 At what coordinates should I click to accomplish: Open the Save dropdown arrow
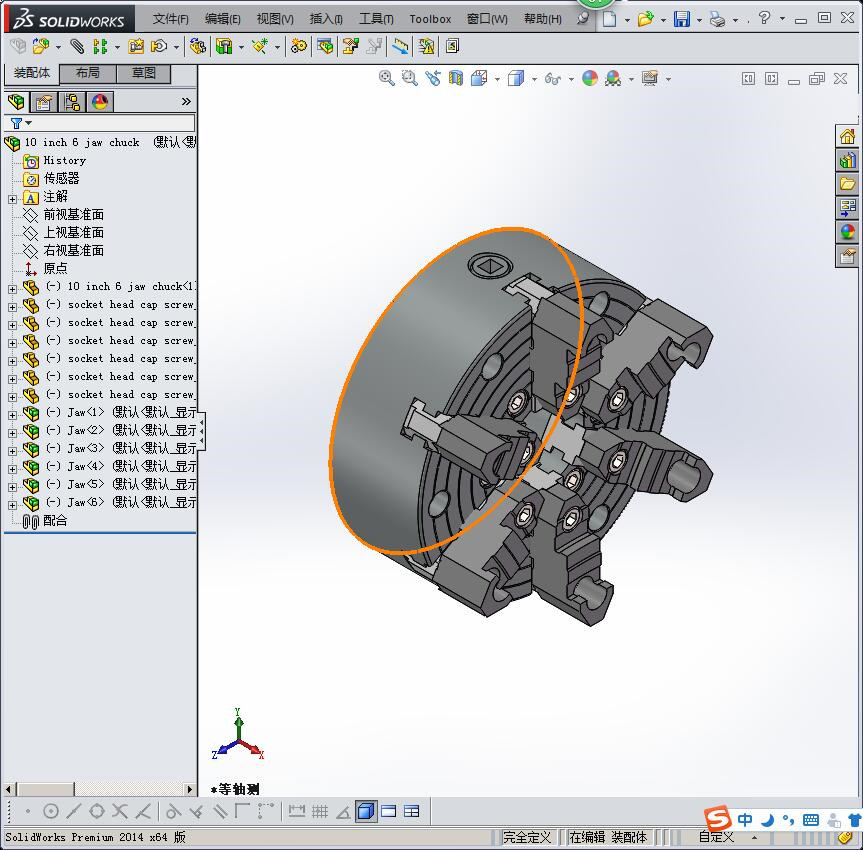coord(699,20)
